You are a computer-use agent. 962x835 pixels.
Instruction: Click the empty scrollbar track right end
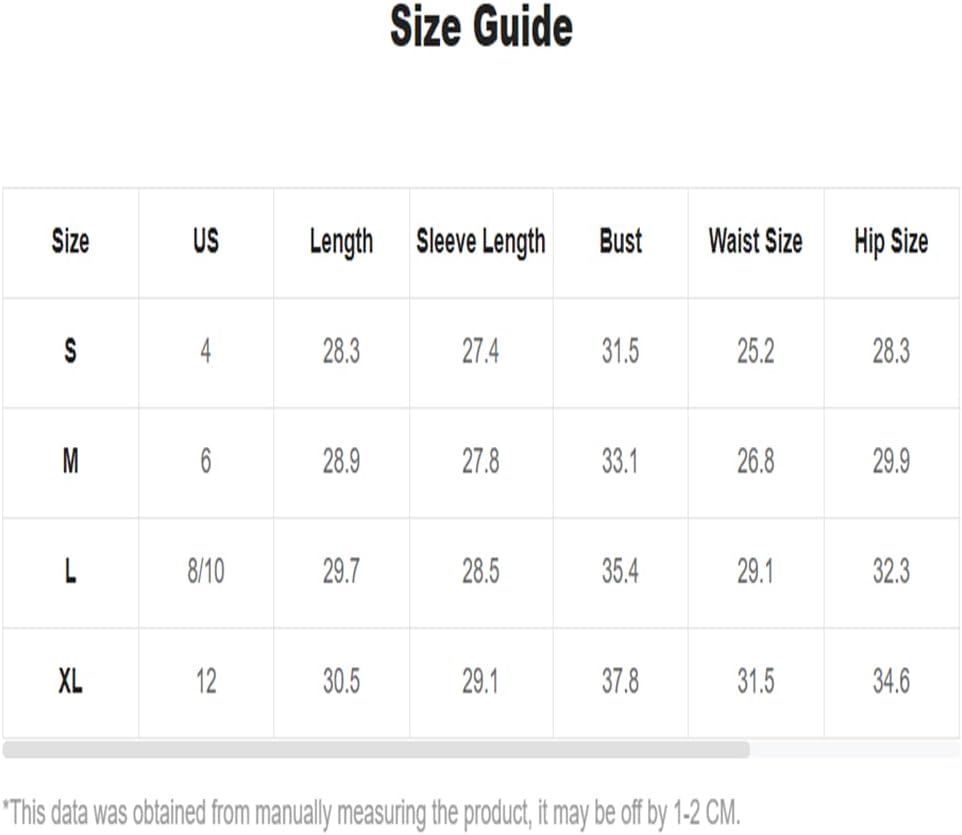click(x=855, y=749)
